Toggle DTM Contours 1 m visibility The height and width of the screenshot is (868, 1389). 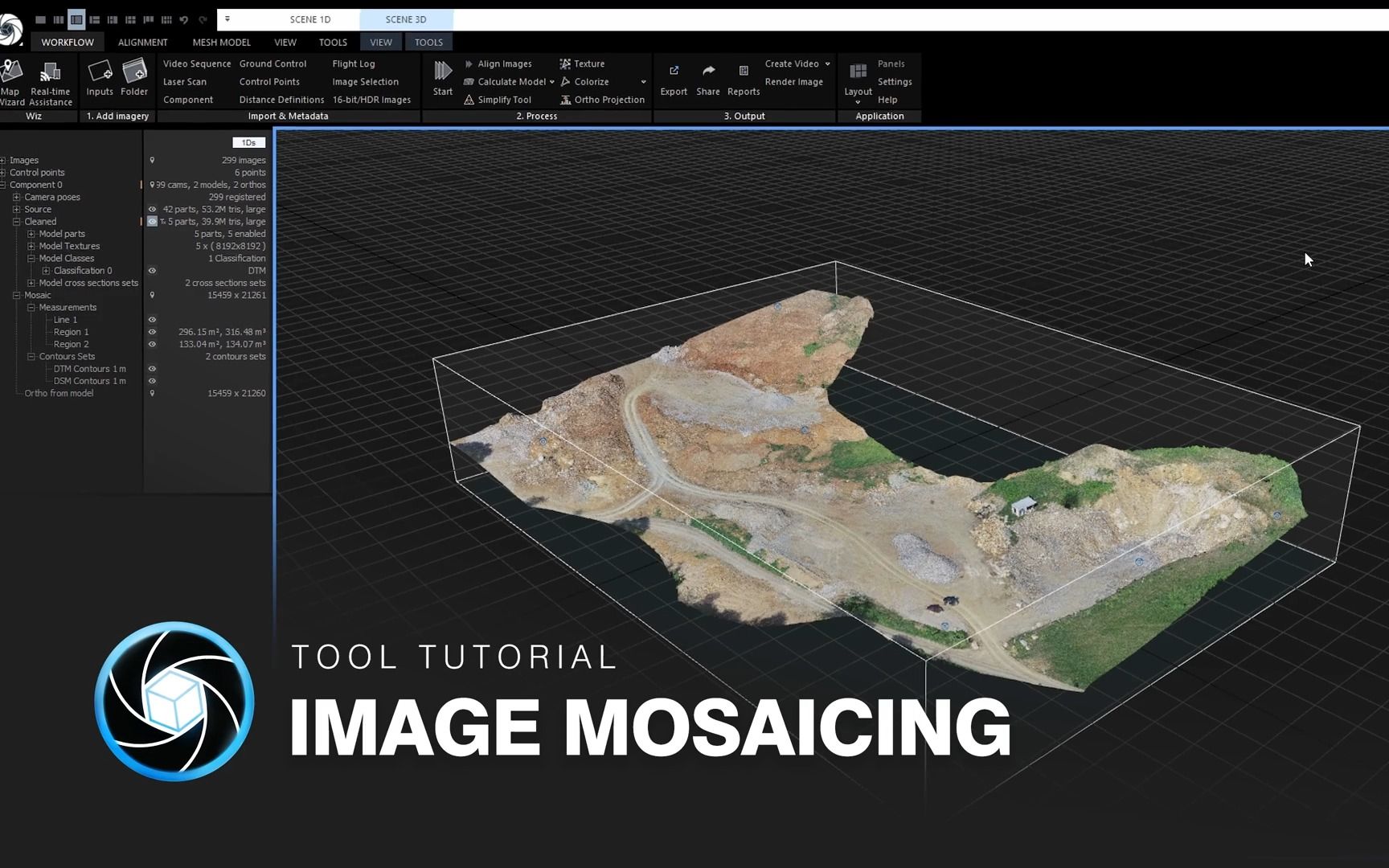pos(152,368)
